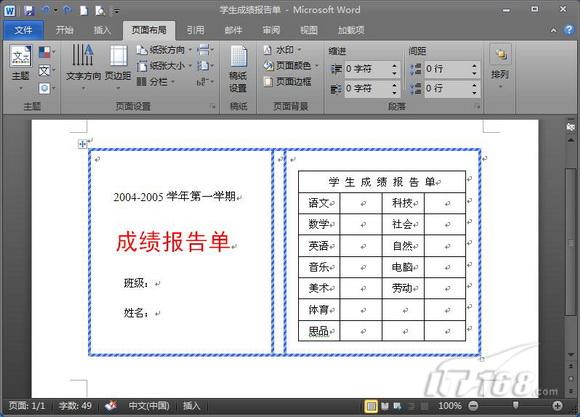
Task: Open theme effects icon
Action: pyautogui.click(x=46, y=88)
